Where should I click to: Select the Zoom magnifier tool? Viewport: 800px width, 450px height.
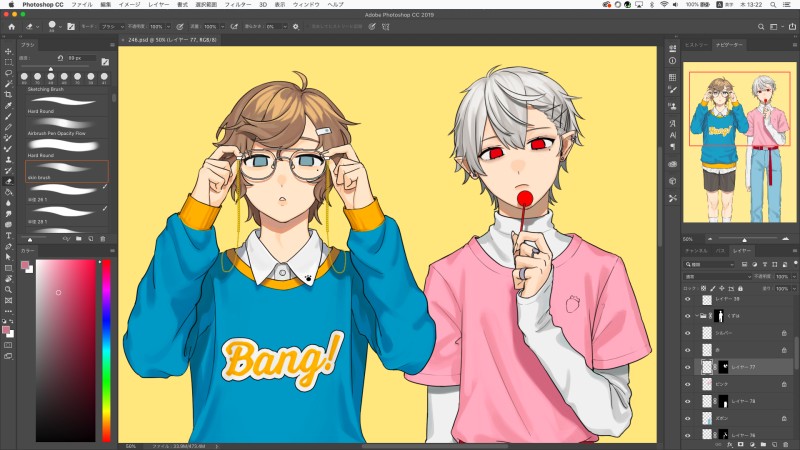8,289
